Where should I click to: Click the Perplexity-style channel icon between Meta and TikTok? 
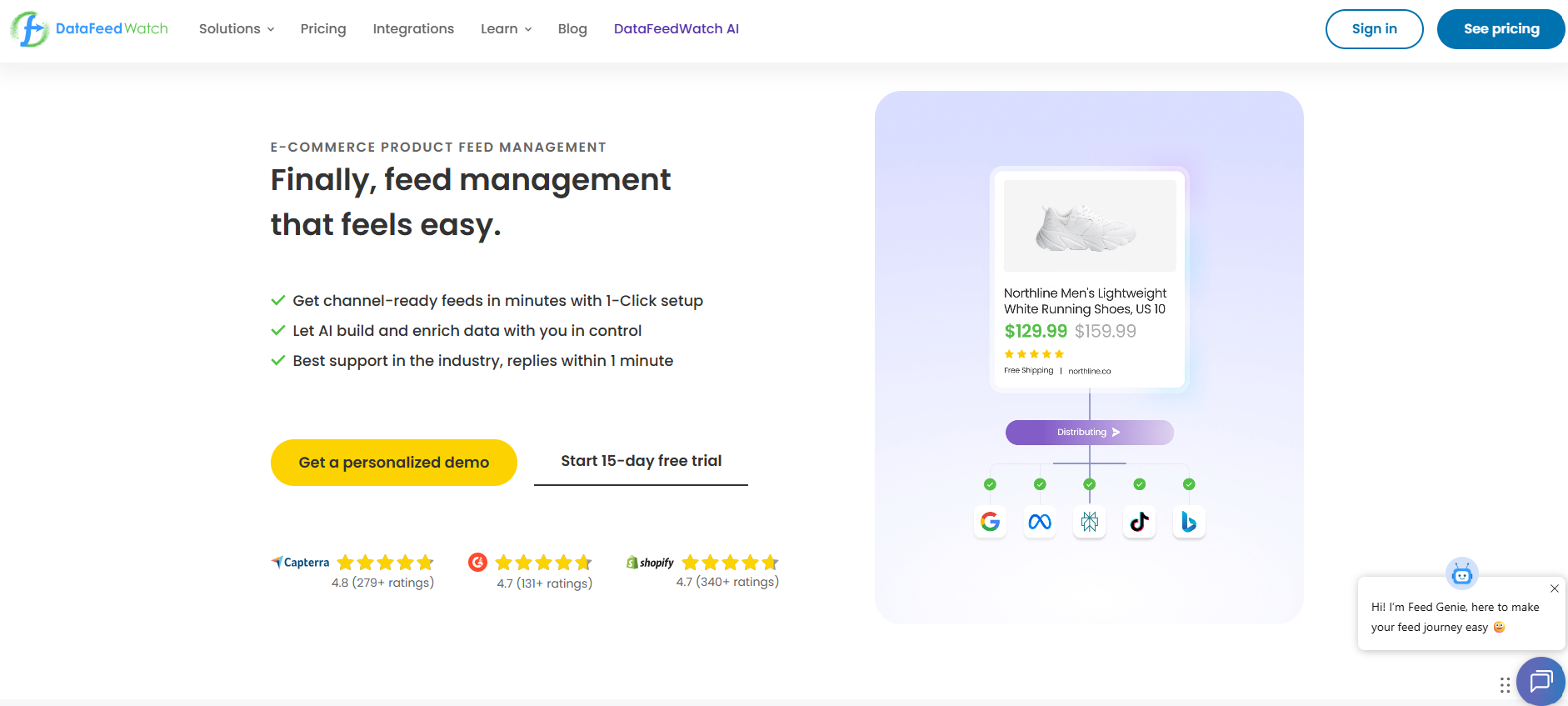click(x=1090, y=522)
